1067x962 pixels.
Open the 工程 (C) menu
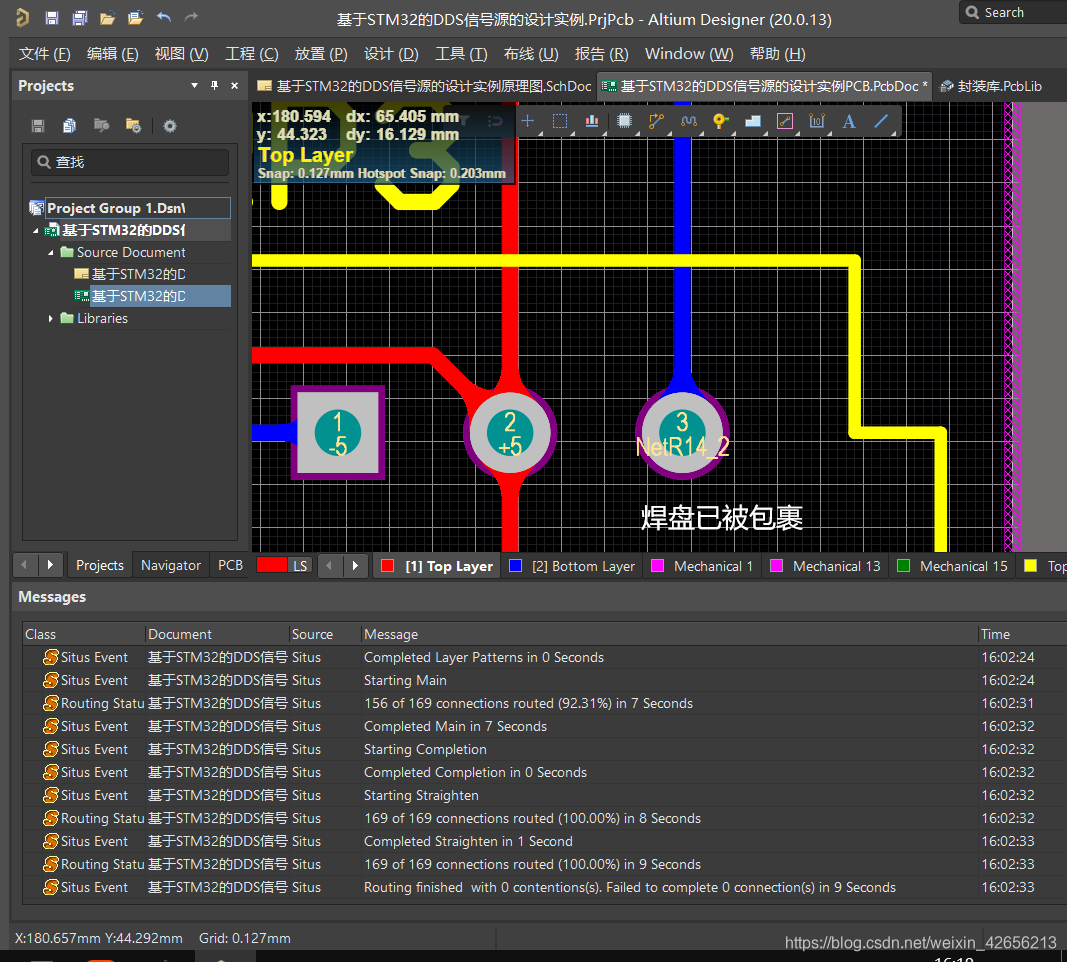251,54
